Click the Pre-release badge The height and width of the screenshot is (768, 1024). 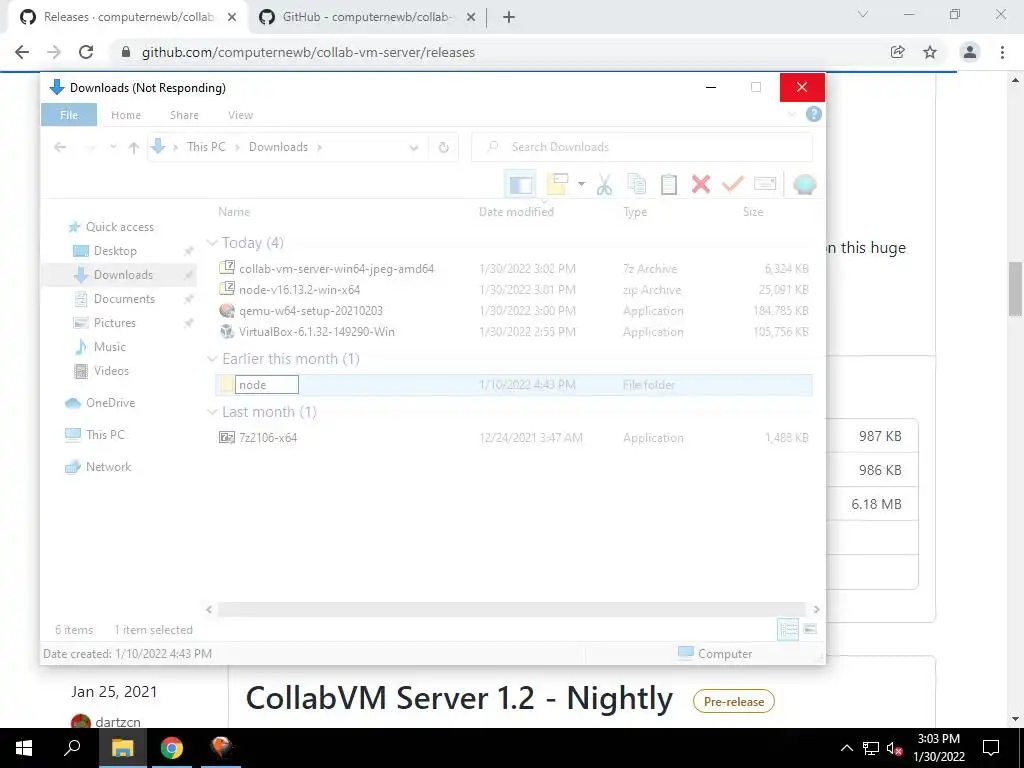pyautogui.click(x=733, y=701)
